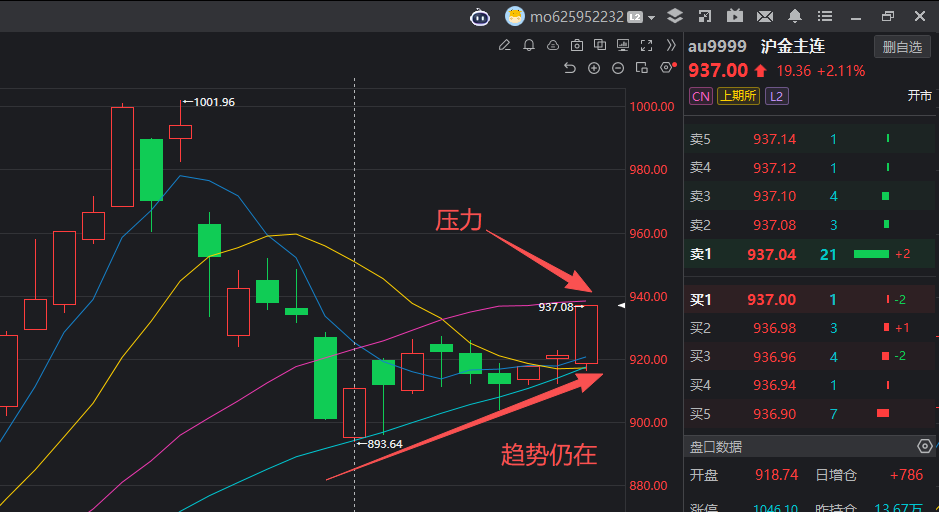This screenshot has height=512, width=939.
Task: Enter fullscreen chart mode
Action: point(648,45)
